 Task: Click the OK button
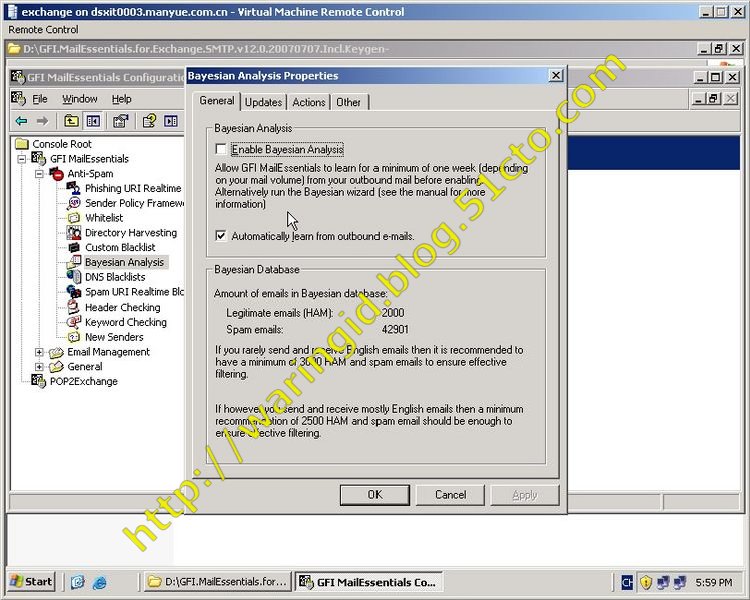tap(374, 495)
